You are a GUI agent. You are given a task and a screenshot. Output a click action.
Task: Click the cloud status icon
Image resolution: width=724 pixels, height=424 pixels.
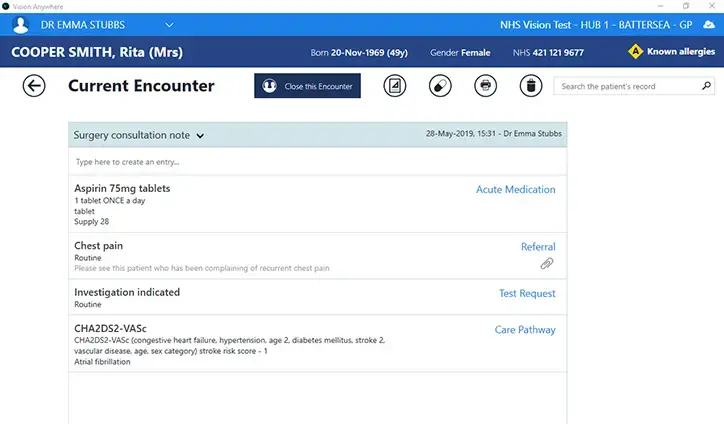709,25
